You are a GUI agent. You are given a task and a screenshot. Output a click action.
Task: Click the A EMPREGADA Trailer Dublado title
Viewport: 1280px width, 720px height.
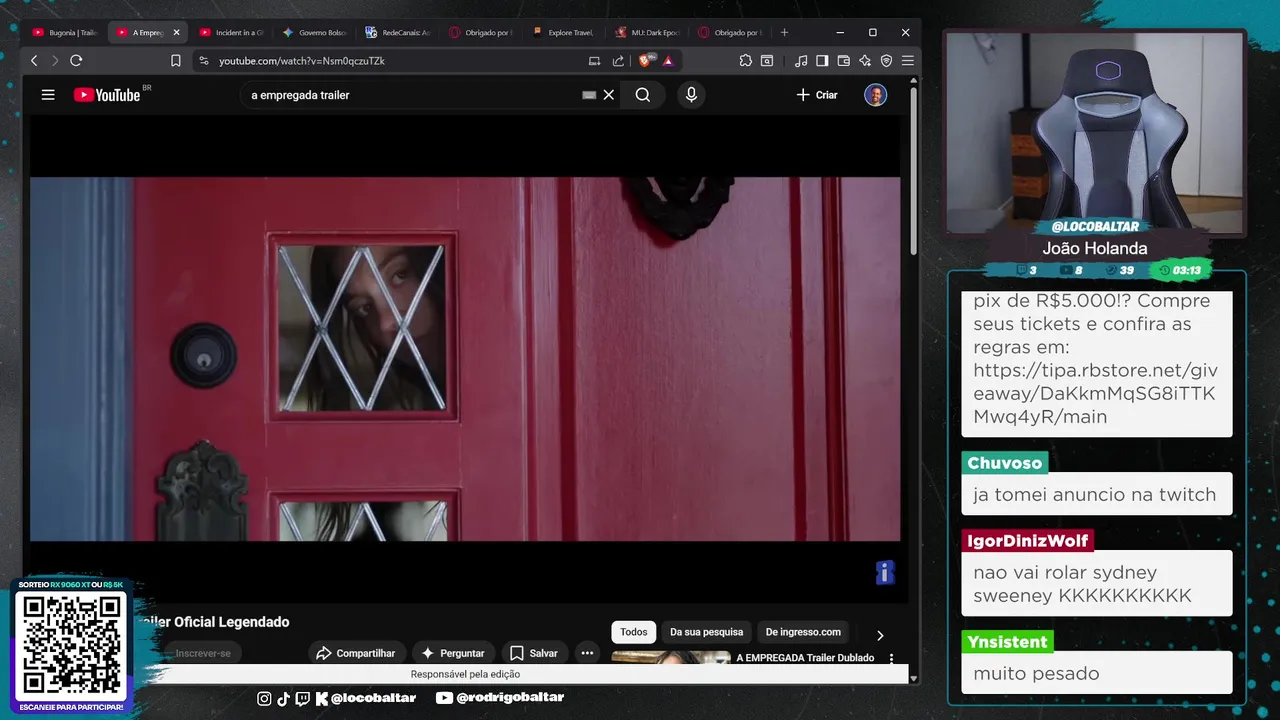[805, 658]
